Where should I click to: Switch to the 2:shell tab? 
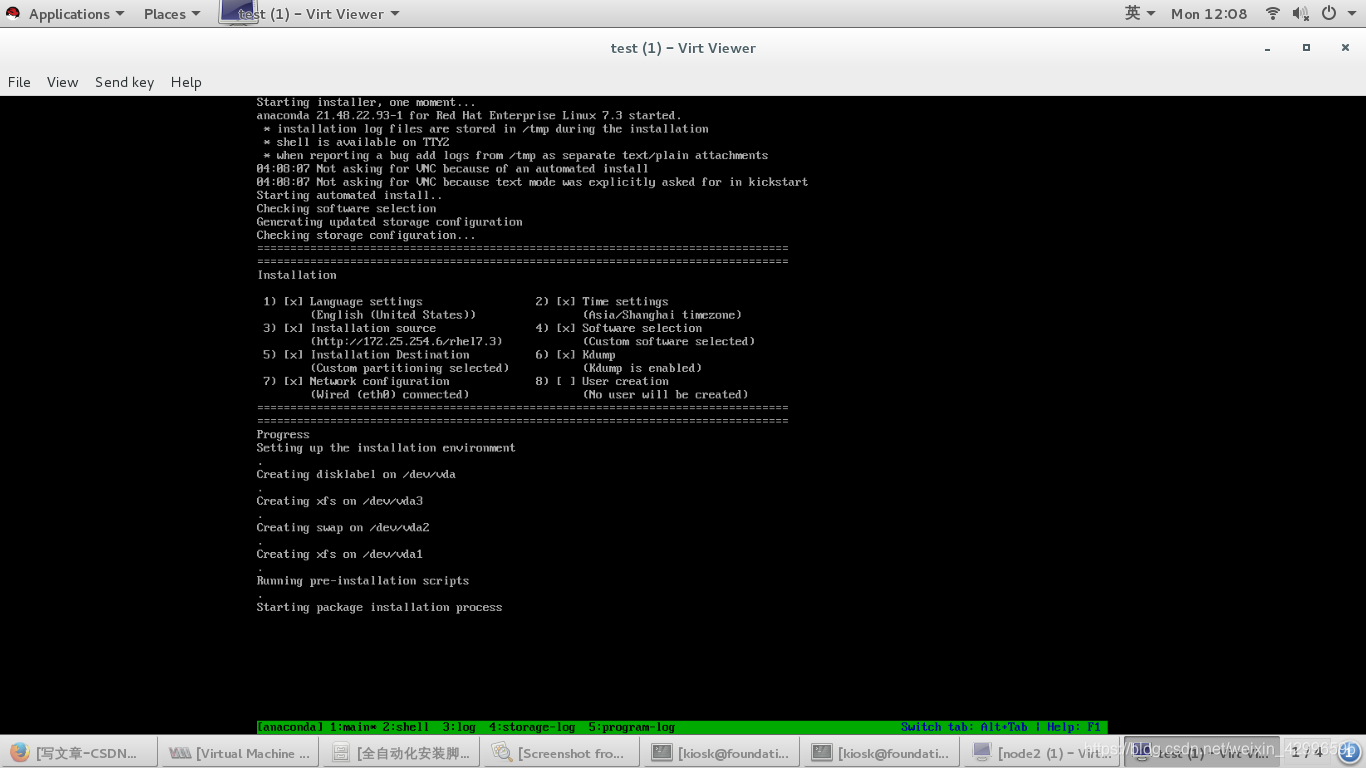pos(406,727)
